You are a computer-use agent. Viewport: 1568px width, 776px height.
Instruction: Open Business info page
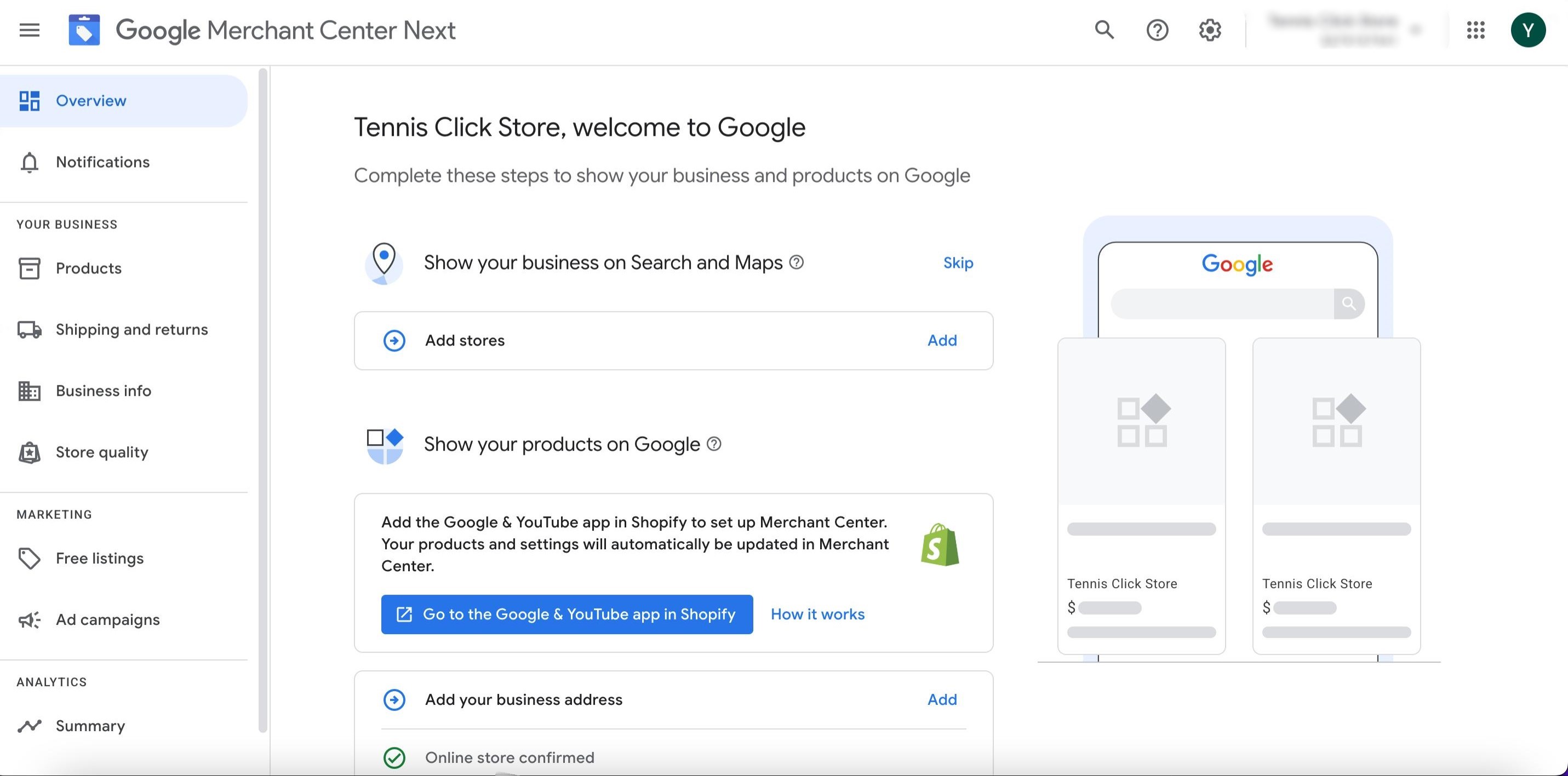124,391
